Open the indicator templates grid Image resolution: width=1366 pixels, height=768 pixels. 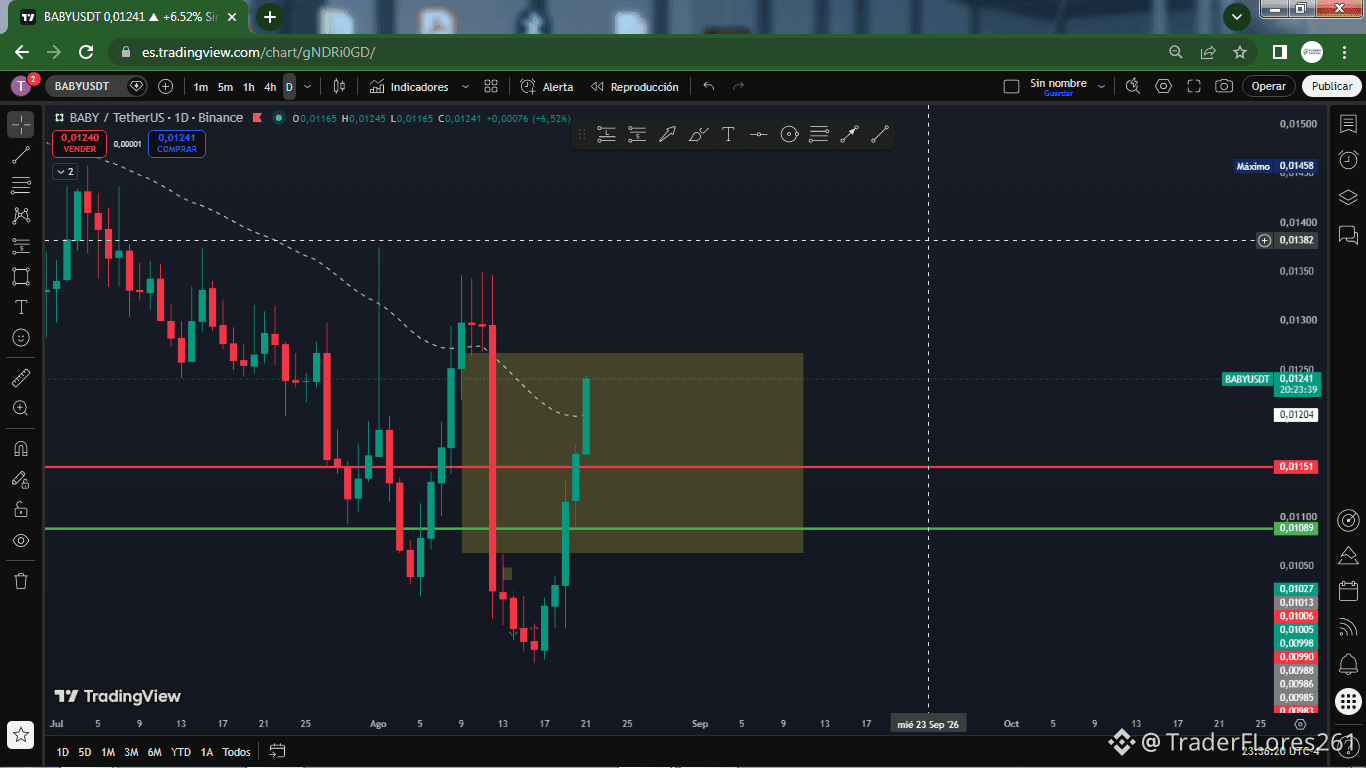[x=491, y=87]
